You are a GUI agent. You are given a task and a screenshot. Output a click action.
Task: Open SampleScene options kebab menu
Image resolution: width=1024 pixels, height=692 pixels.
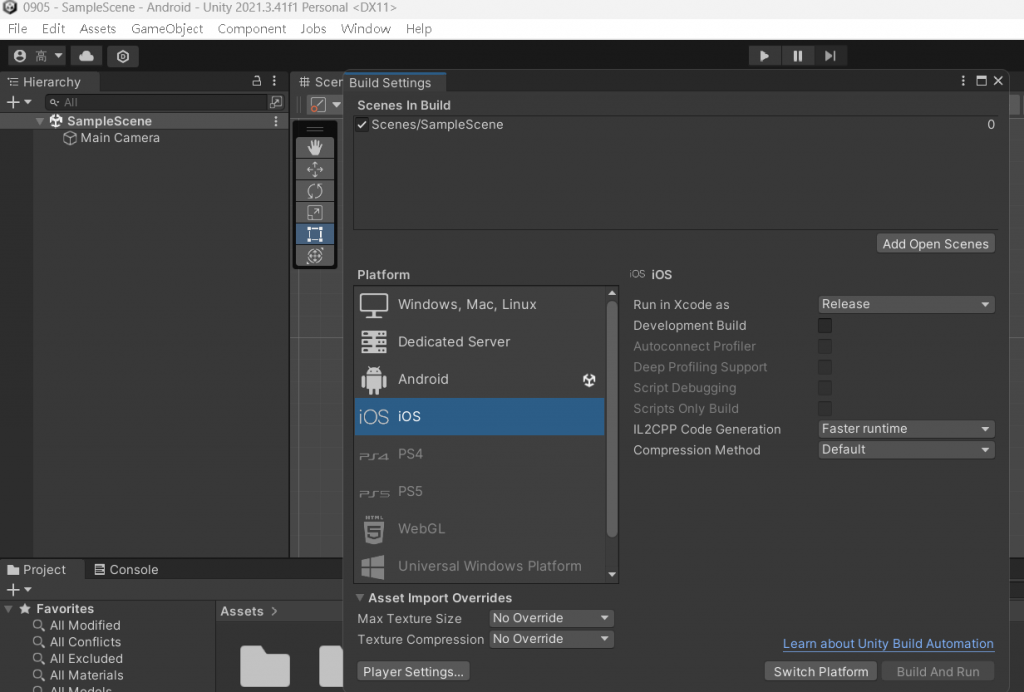(276, 121)
